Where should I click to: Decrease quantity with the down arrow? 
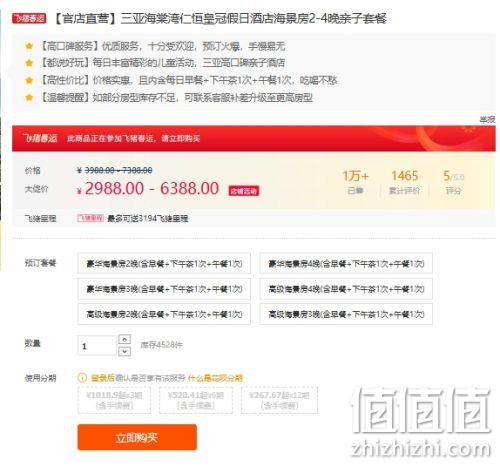pos(125,351)
